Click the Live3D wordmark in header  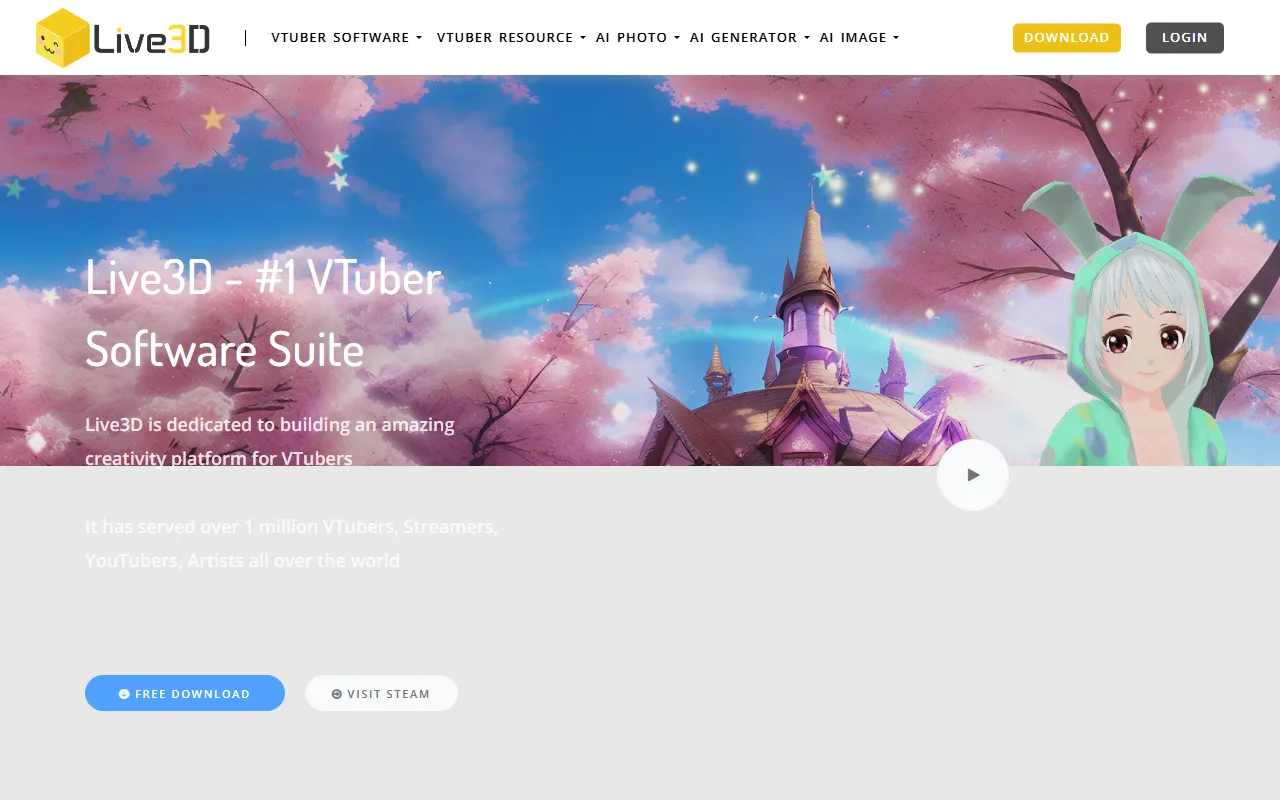coord(152,39)
